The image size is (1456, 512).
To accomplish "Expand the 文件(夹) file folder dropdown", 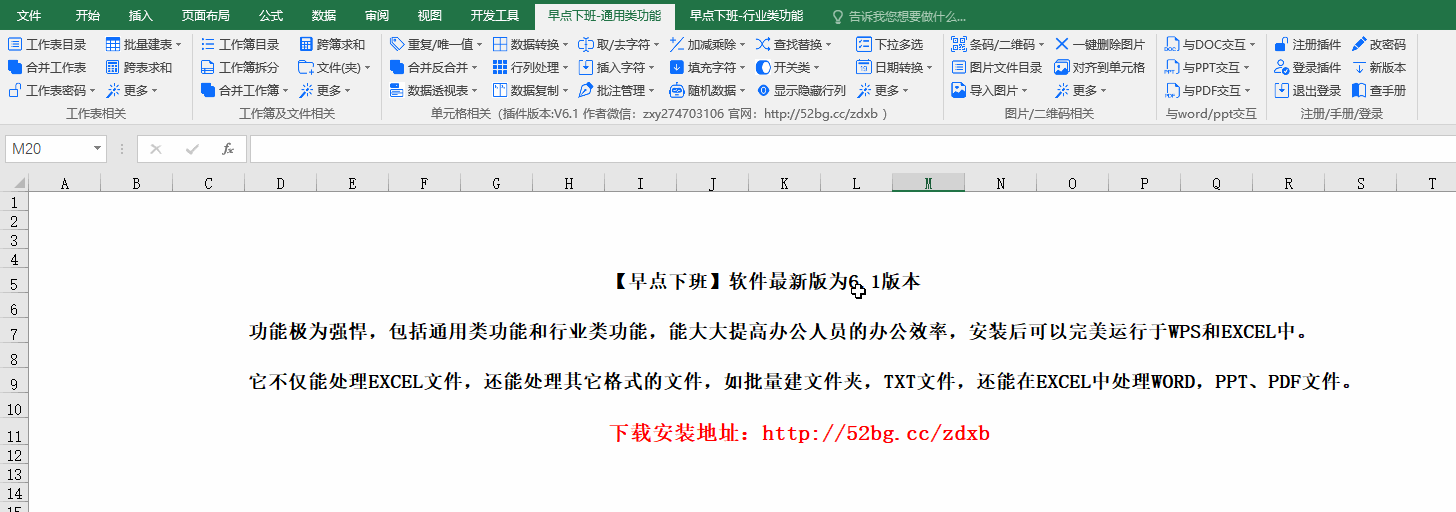I will 367,67.
